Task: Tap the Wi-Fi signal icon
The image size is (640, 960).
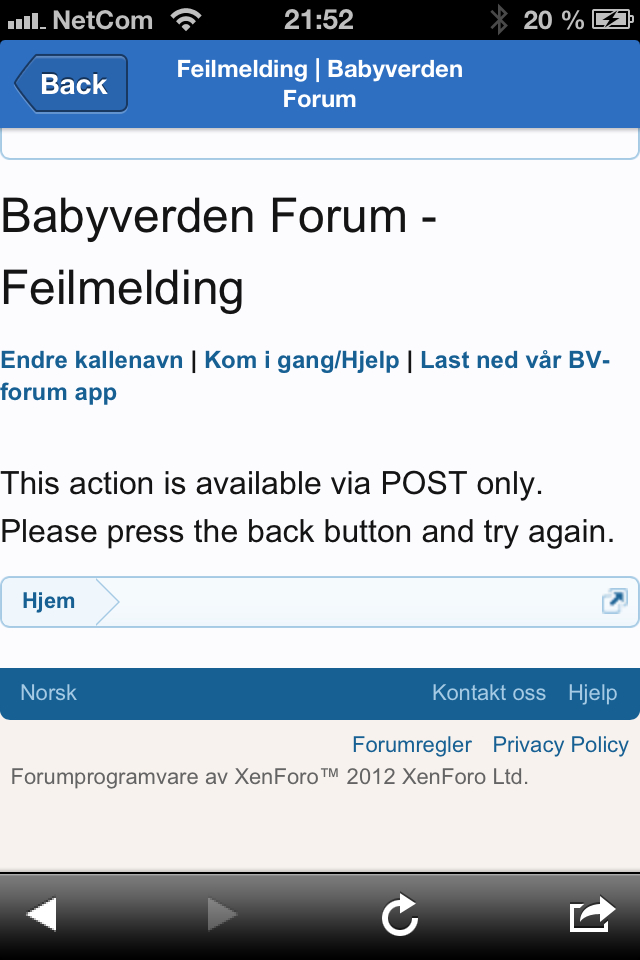Action: (185, 19)
